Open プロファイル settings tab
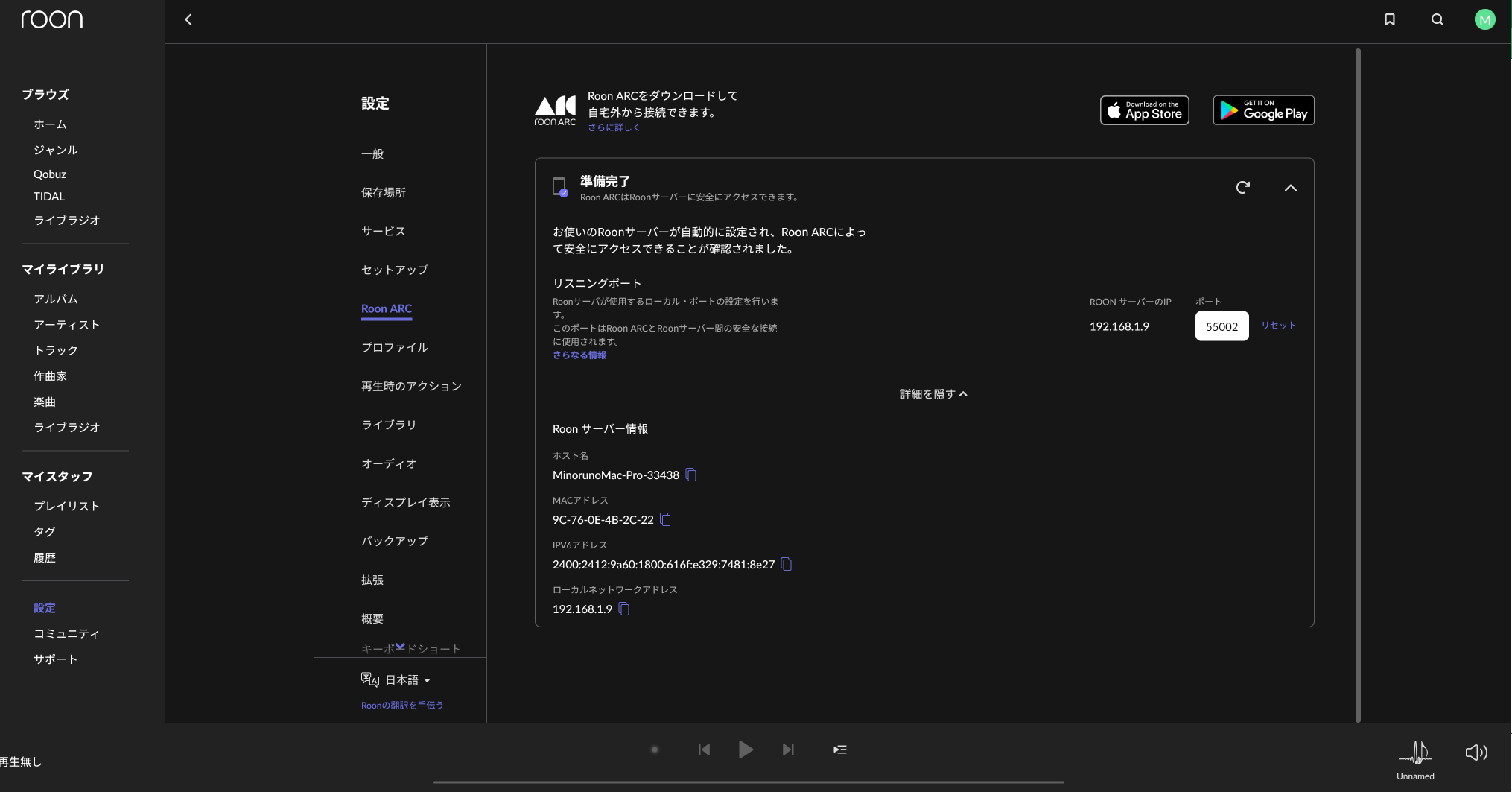Screen dimensions: 1512x792 click(395, 347)
